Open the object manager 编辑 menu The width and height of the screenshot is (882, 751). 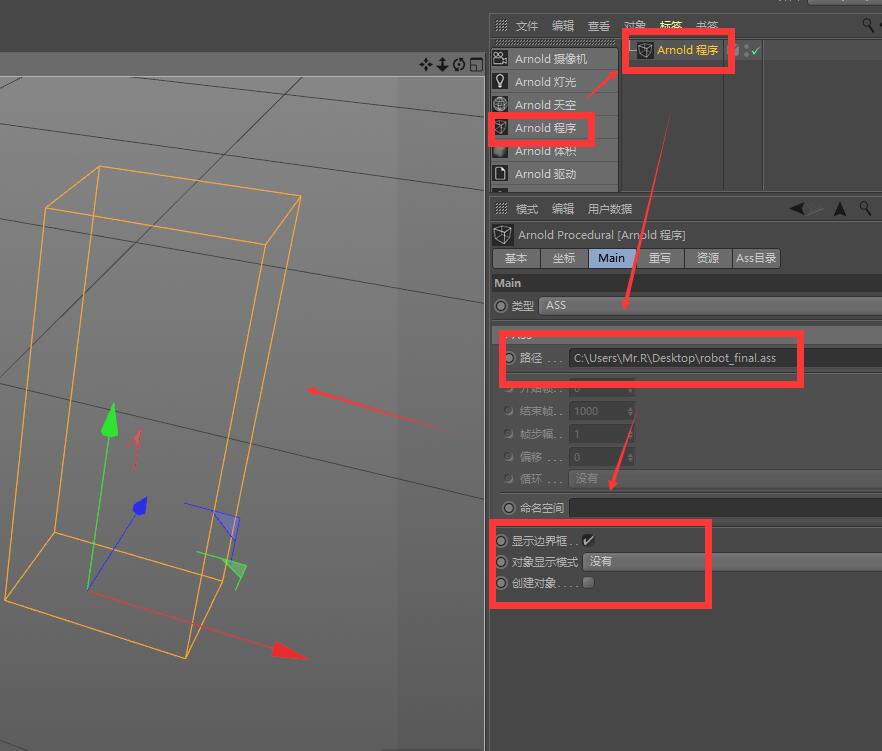[x=562, y=26]
